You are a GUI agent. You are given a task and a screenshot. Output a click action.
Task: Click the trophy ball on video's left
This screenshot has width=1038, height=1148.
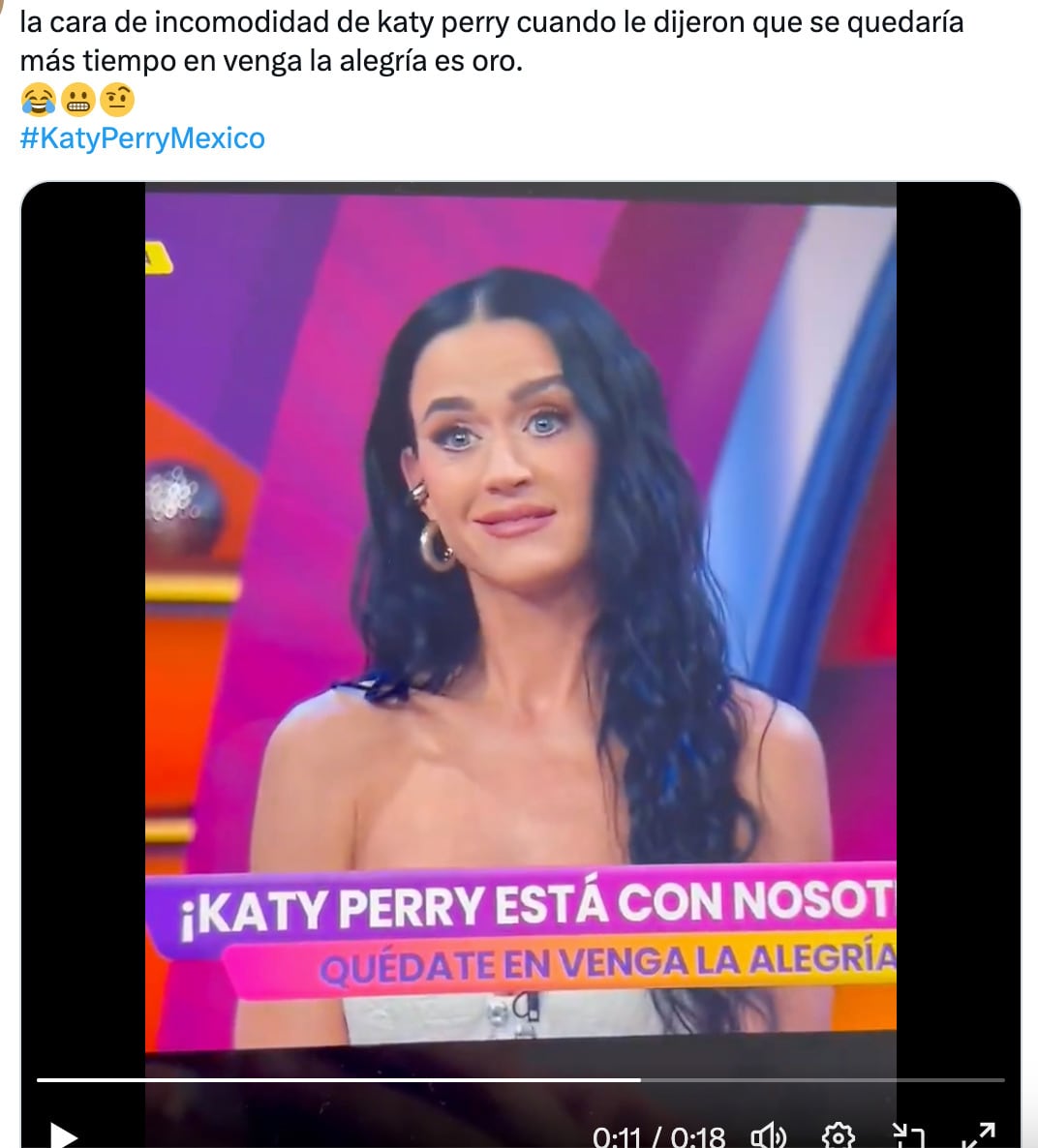(181, 504)
